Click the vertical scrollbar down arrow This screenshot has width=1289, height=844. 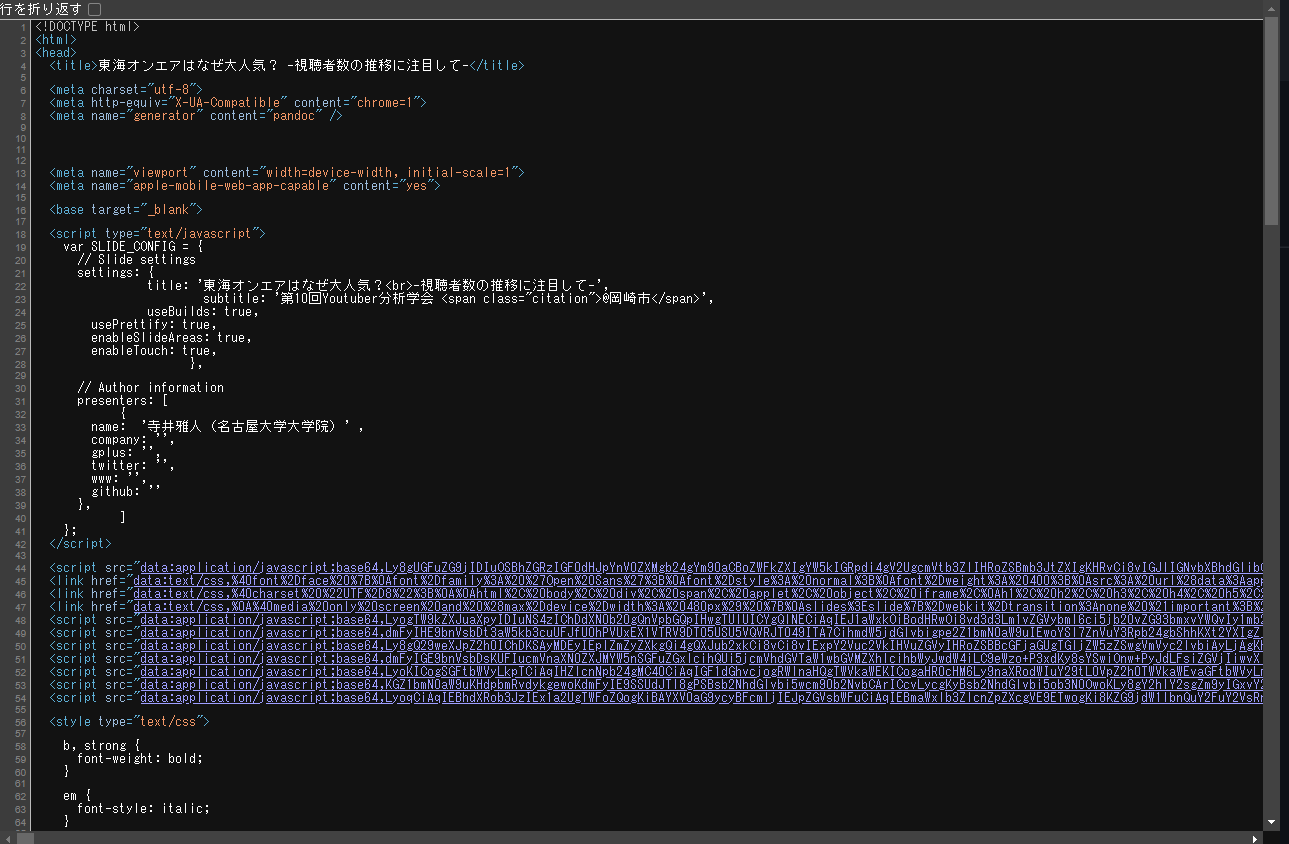[x=1271, y=822]
